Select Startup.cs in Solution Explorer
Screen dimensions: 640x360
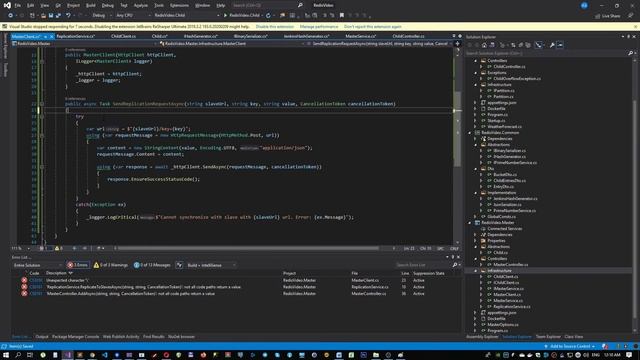(x=496, y=121)
